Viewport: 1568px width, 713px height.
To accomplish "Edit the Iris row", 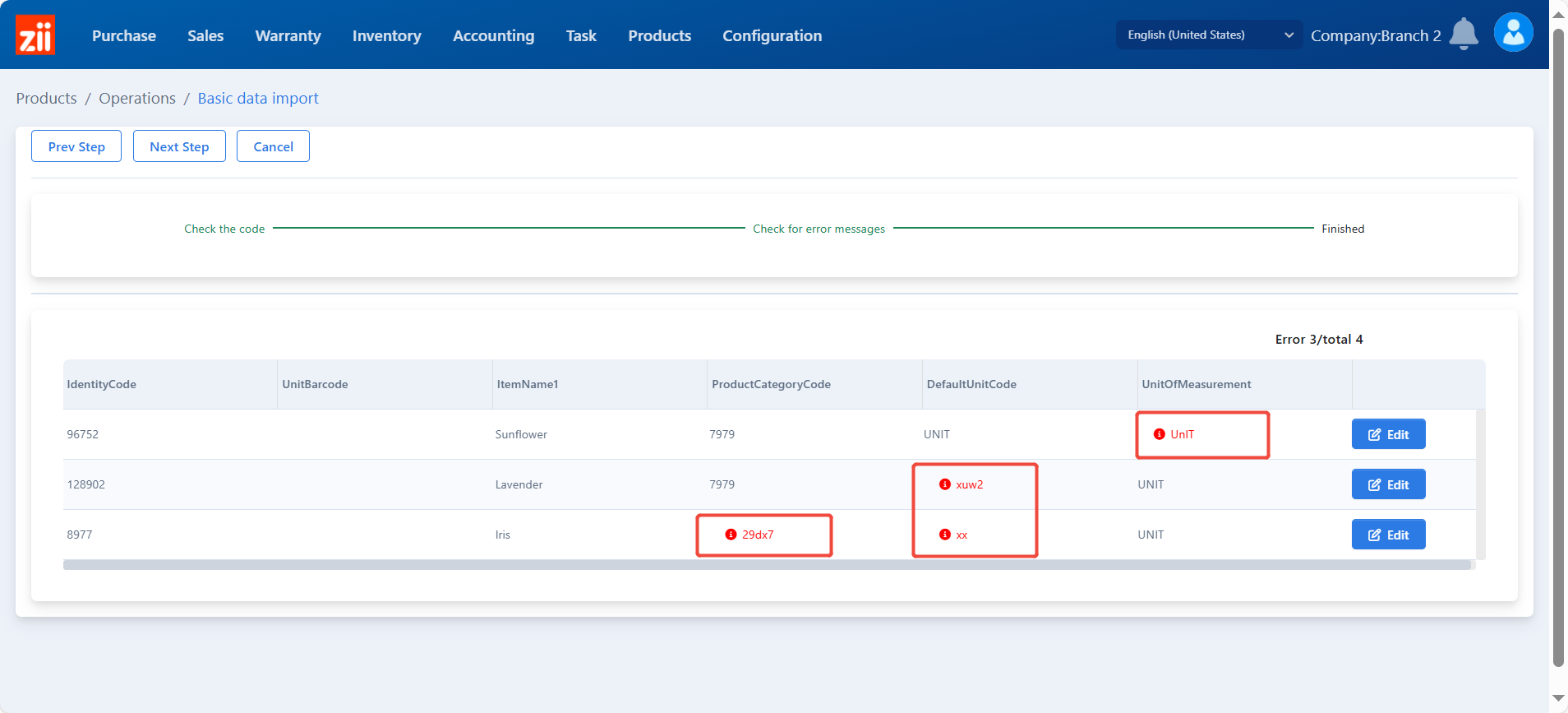I will (1388, 535).
